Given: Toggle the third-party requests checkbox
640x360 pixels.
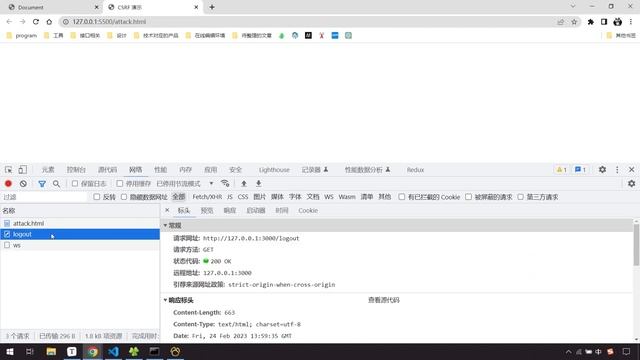Looking at the screenshot, I should point(520,197).
